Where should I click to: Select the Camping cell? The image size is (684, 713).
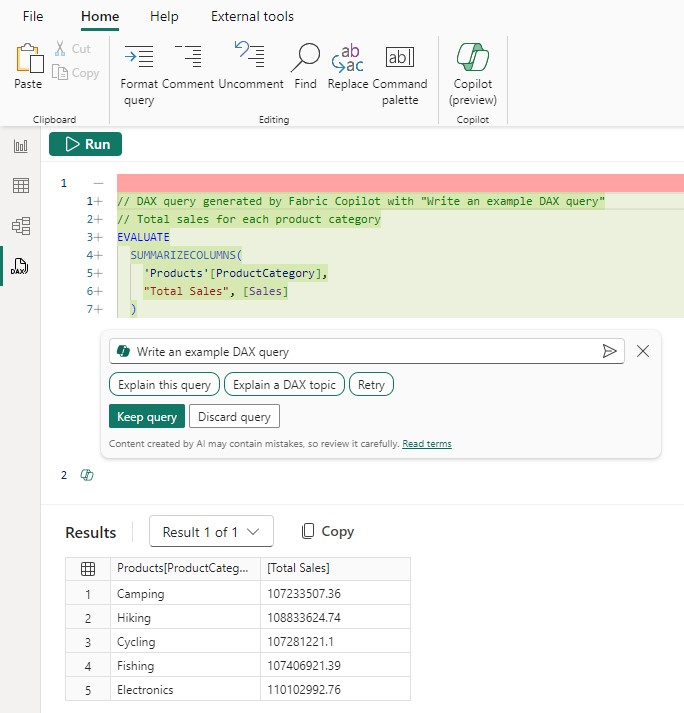pos(185,593)
